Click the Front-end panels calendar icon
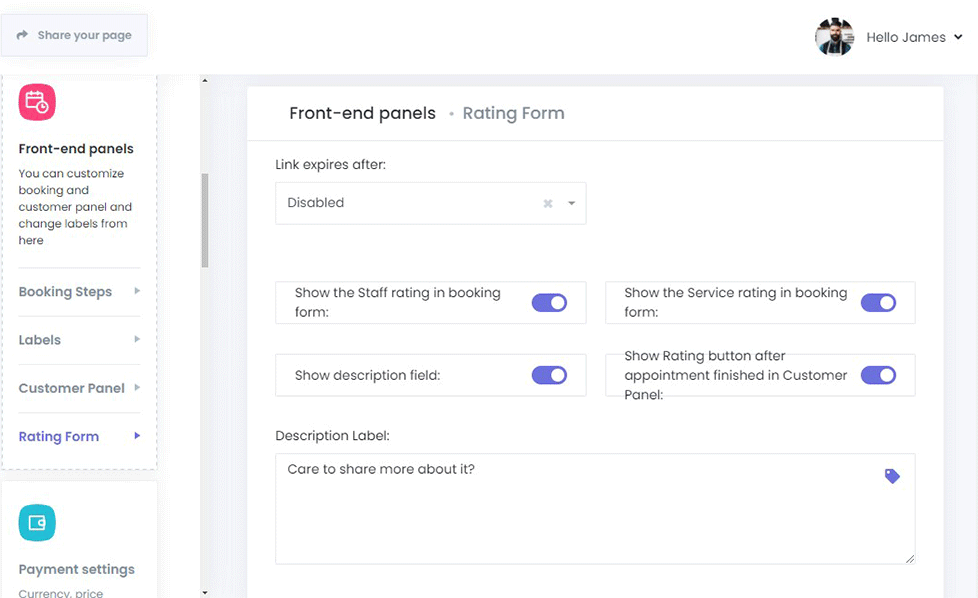Viewport: 978px width, 598px height. [37, 102]
